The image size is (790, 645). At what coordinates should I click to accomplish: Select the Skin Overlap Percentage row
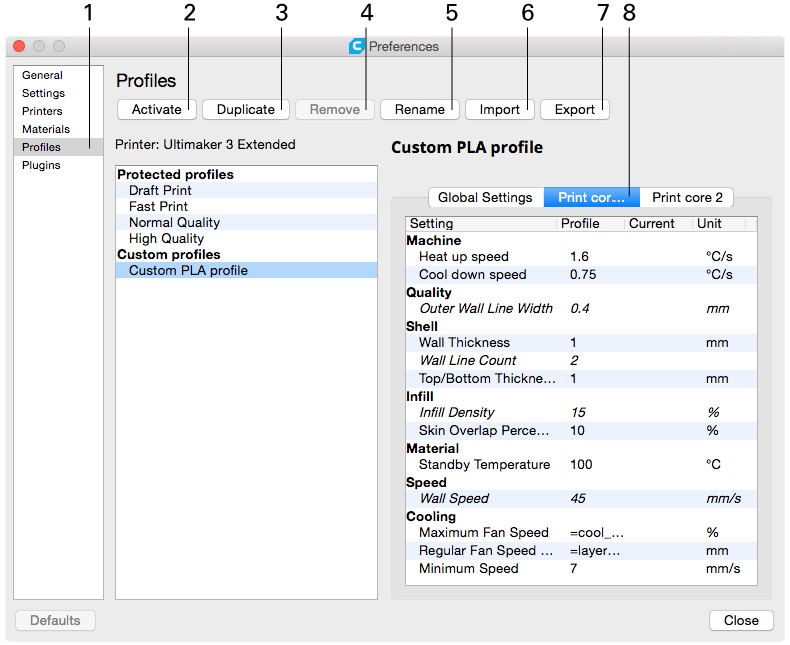click(581, 431)
